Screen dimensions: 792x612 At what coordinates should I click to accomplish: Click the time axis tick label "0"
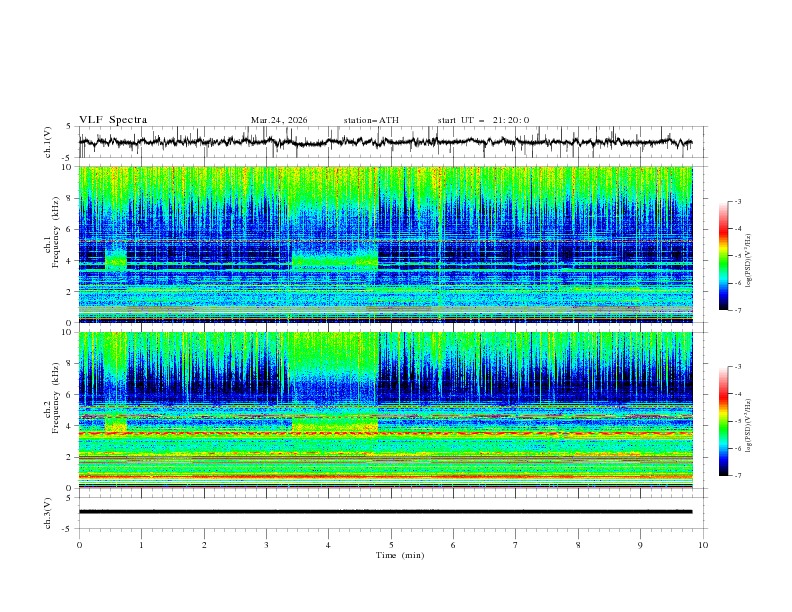tap(79, 545)
